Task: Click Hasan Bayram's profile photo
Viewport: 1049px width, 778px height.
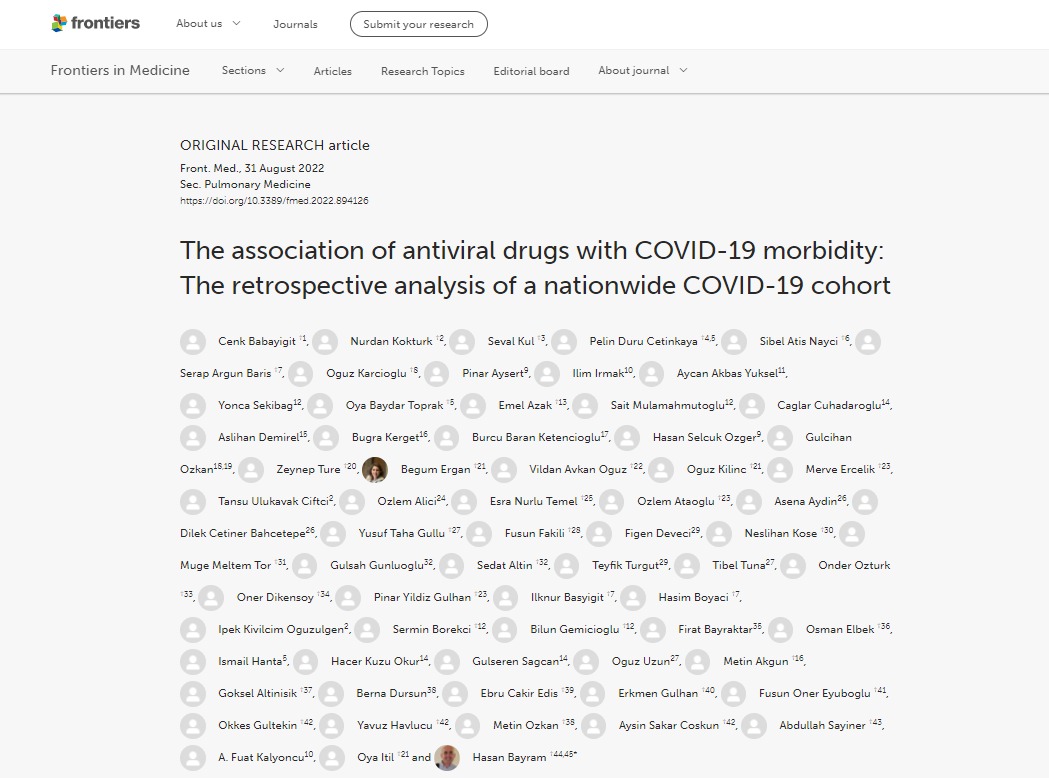Action: pyautogui.click(x=447, y=757)
